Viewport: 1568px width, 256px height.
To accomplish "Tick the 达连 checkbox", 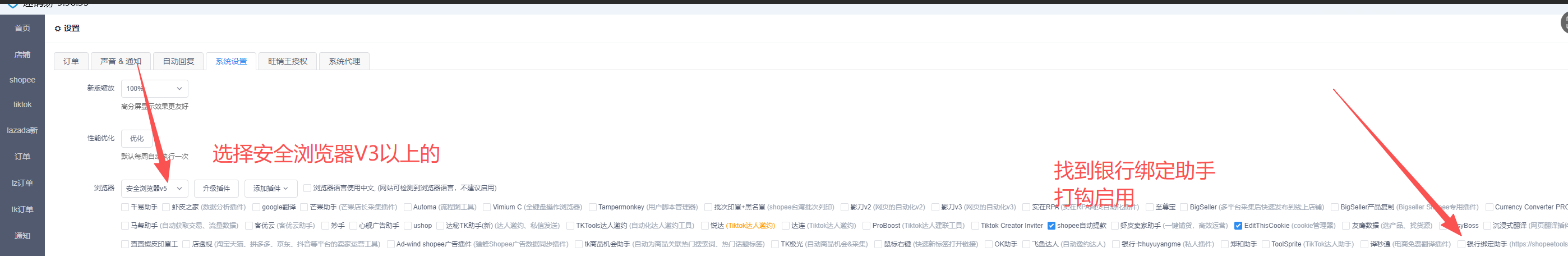I will [786, 226].
